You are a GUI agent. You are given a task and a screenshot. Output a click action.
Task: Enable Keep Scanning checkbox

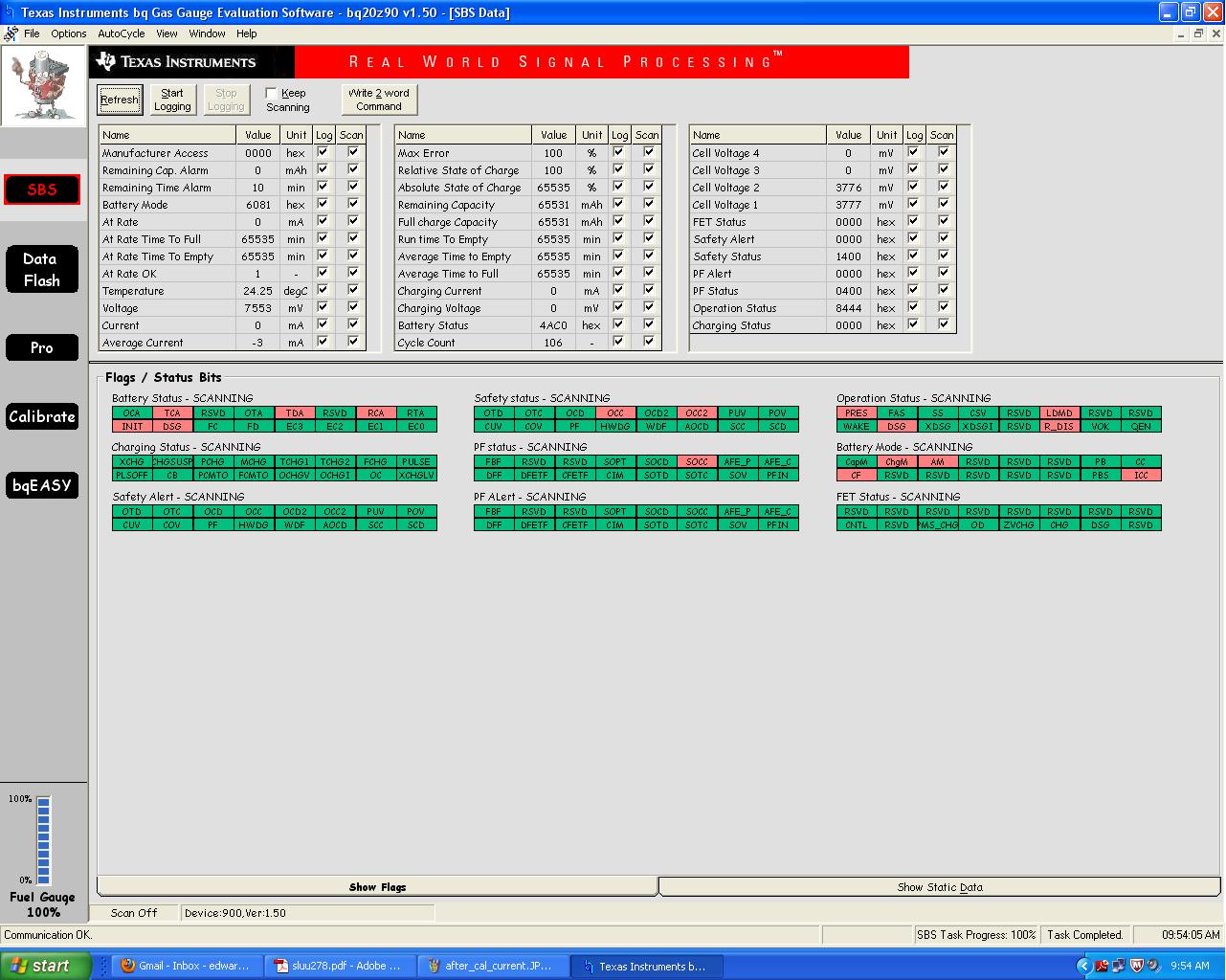[272, 93]
